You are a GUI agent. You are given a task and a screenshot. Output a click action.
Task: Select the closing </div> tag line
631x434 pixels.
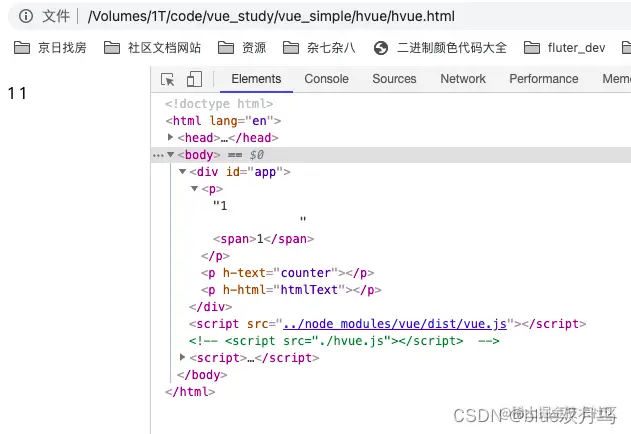(210, 307)
